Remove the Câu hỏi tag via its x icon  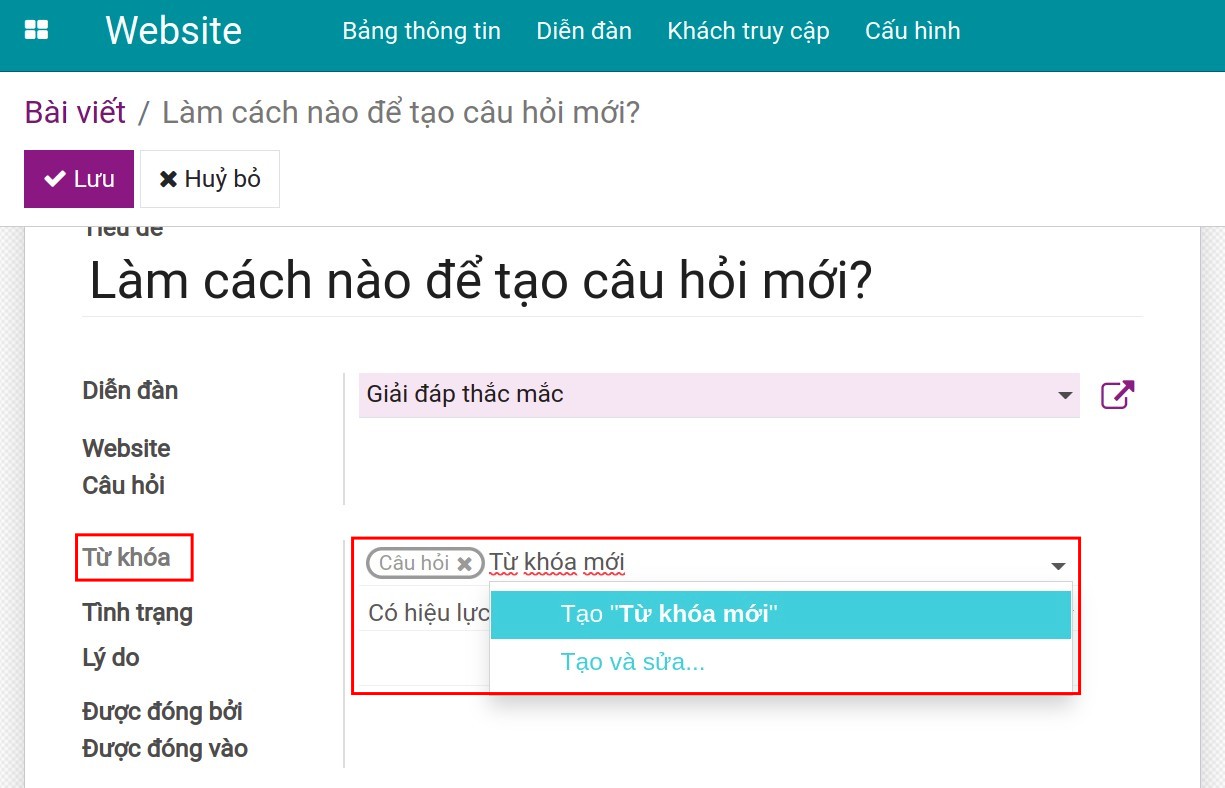[464, 563]
